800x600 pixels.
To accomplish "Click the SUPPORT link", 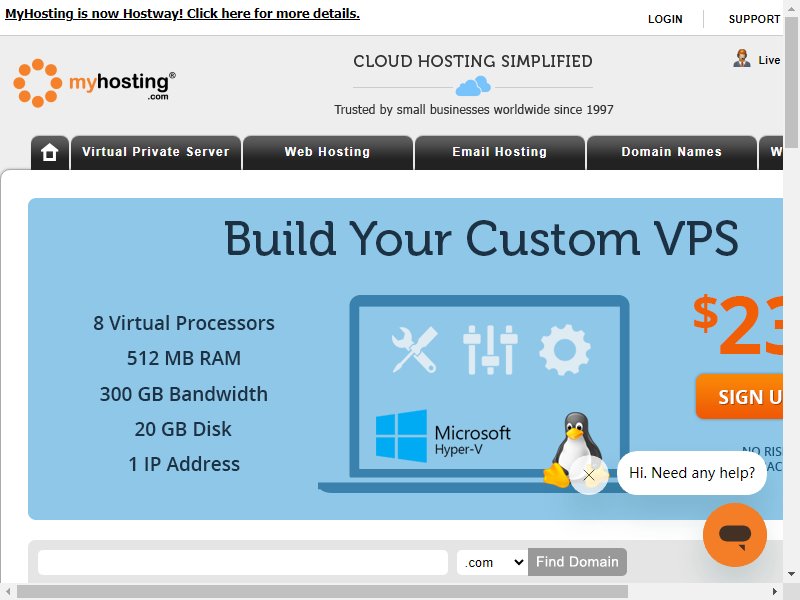I will coord(754,19).
